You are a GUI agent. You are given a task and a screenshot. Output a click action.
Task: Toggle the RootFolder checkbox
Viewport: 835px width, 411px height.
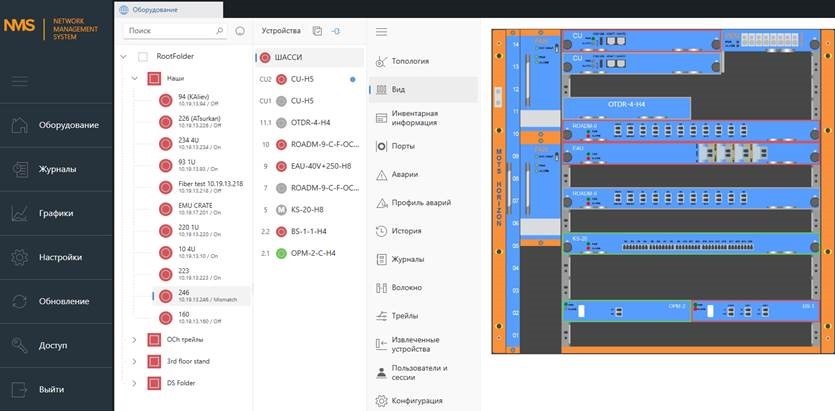click(143, 57)
